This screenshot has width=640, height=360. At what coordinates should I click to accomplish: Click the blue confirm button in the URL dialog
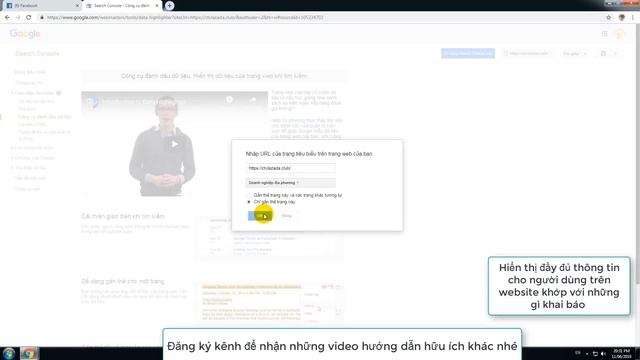point(260,216)
